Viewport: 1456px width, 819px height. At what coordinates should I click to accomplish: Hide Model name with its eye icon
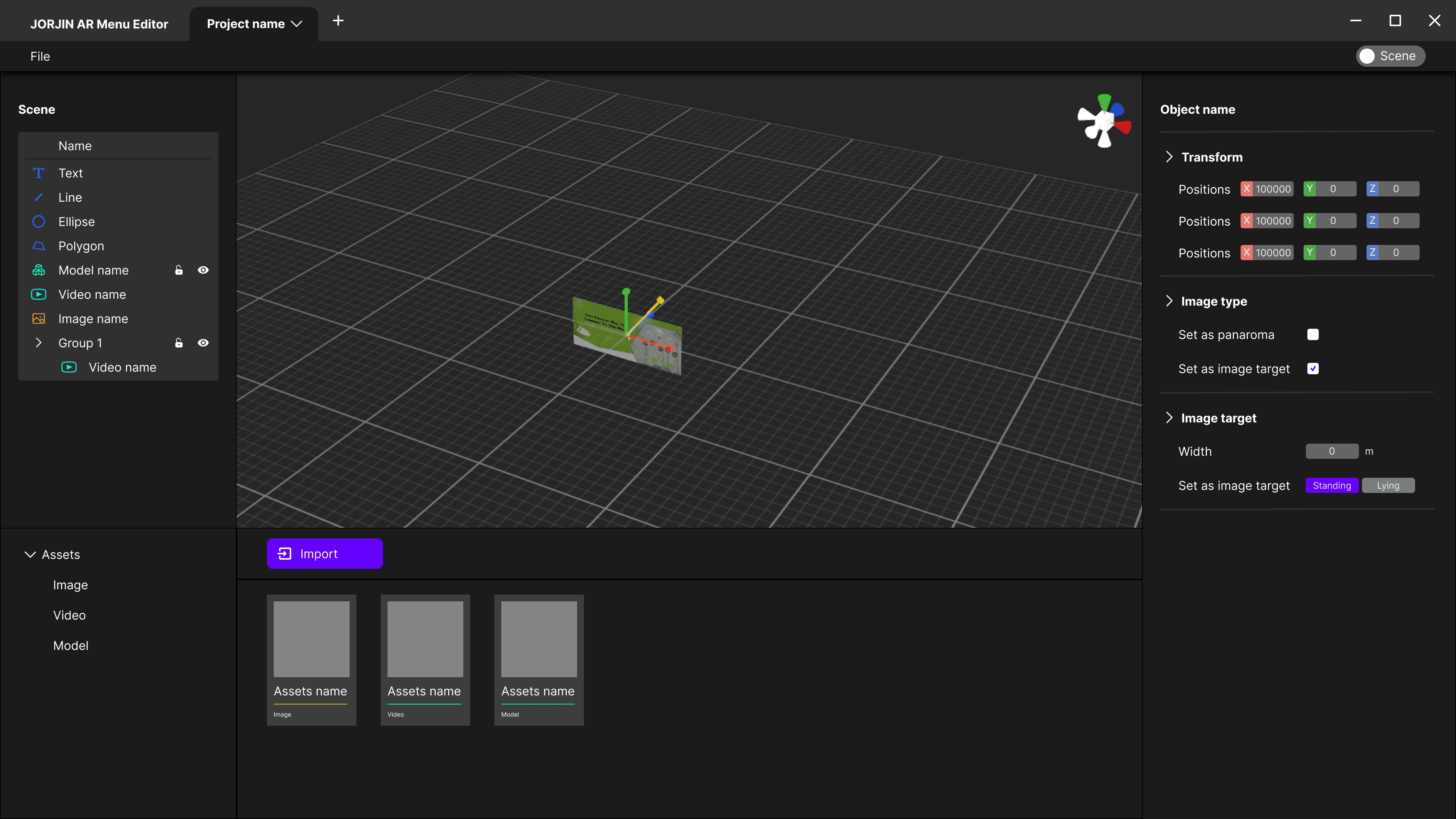[x=203, y=270]
